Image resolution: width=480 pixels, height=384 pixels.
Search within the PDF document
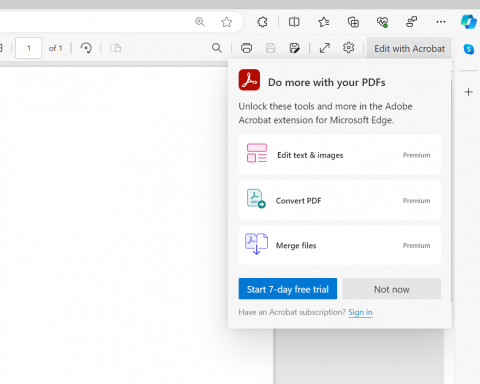pyautogui.click(x=217, y=48)
